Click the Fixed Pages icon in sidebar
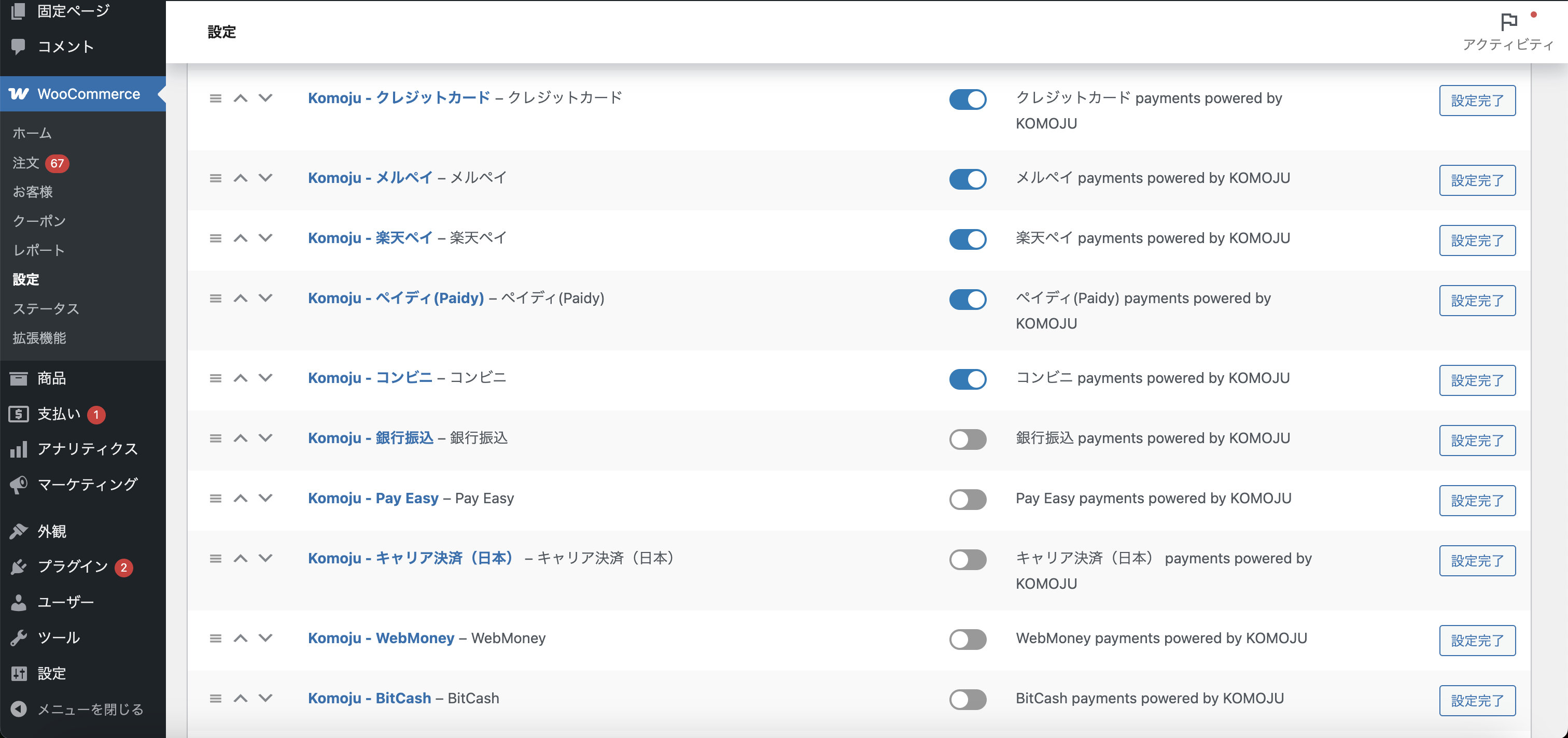Image resolution: width=1568 pixels, height=738 pixels. pyautogui.click(x=18, y=11)
